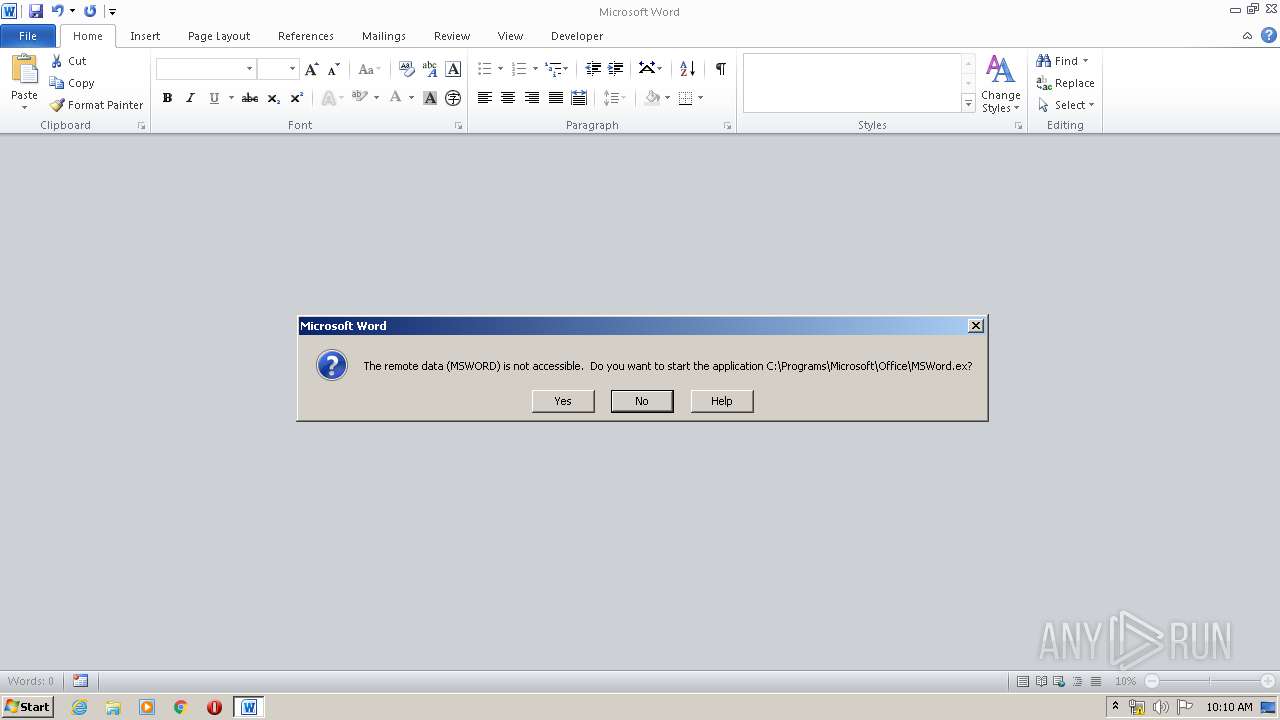Click the Shrink Font icon
This screenshot has height=720, width=1280.
point(334,69)
